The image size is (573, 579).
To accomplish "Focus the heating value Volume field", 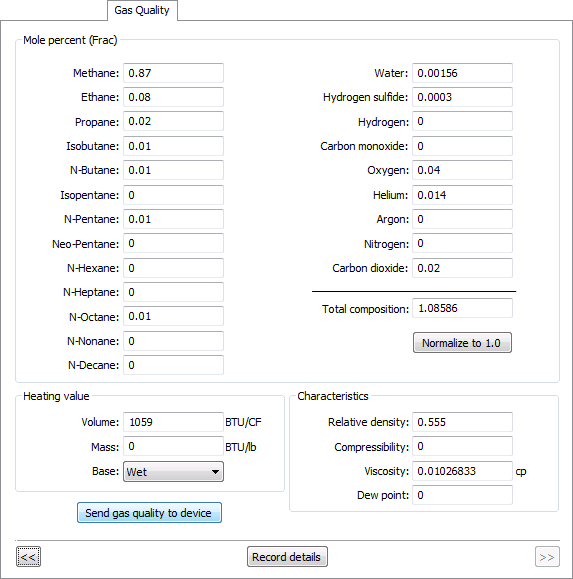I will pyautogui.click(x=173, y=422).
